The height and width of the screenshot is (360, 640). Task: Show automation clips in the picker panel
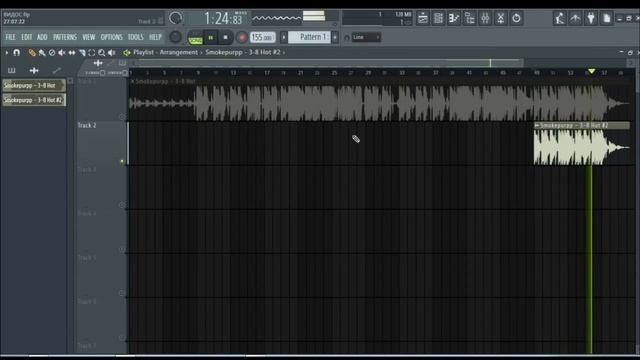point(57,71)
